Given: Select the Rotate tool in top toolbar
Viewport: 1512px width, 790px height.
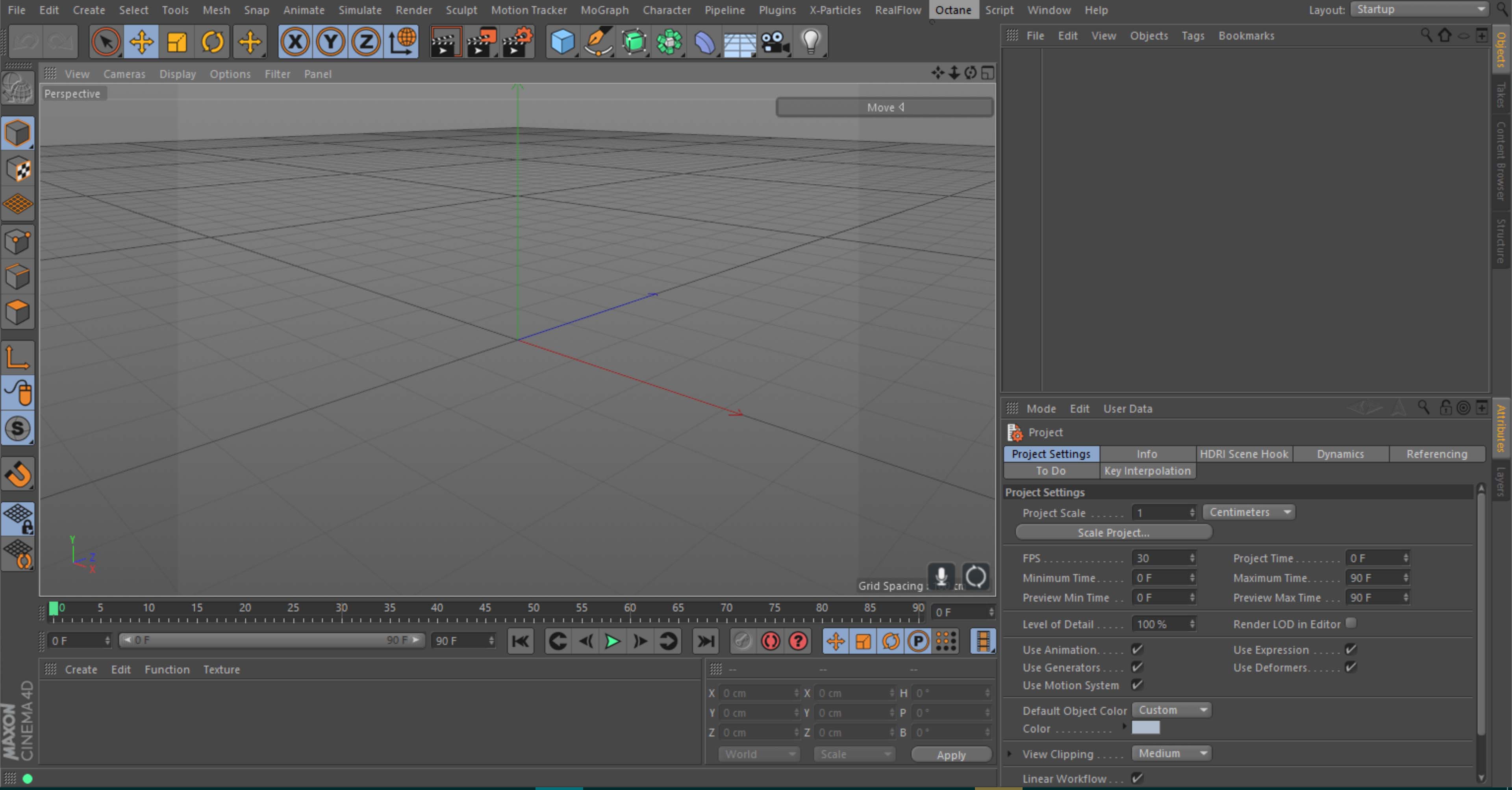Looking at the screenshot, I should pos(213,42).
